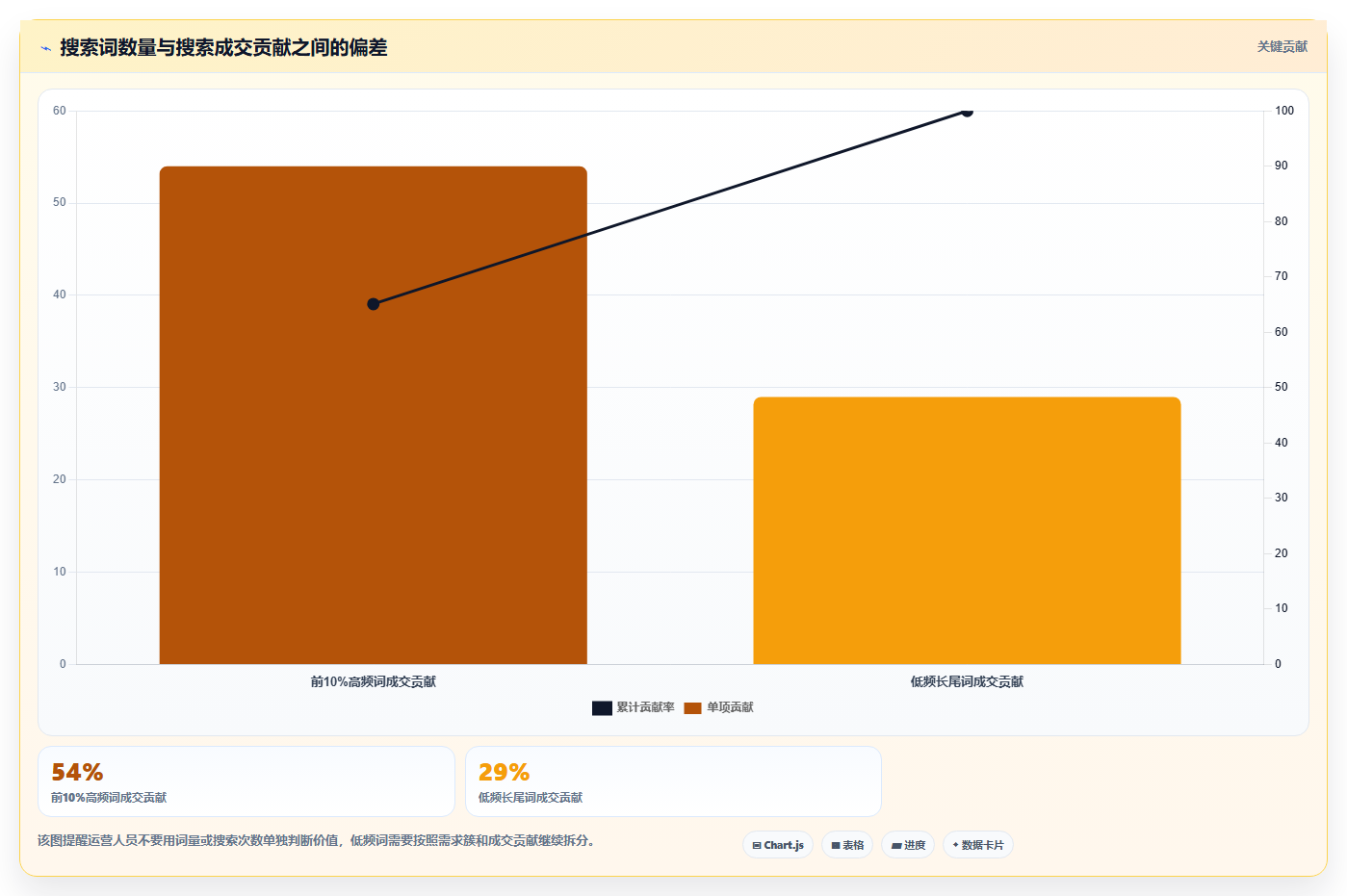Viewport: 1347px width, 896px height.
Task: Click the 29% stat card value
Action: (504, 773)
